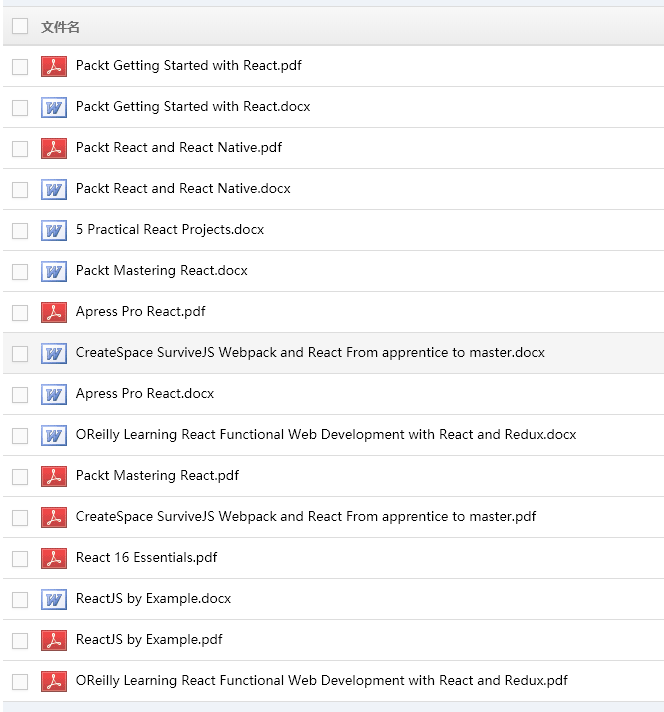Click the PDF icon for ReactJS by Example.pdf
Screen dimensions: 664x712
click(53, 640)
